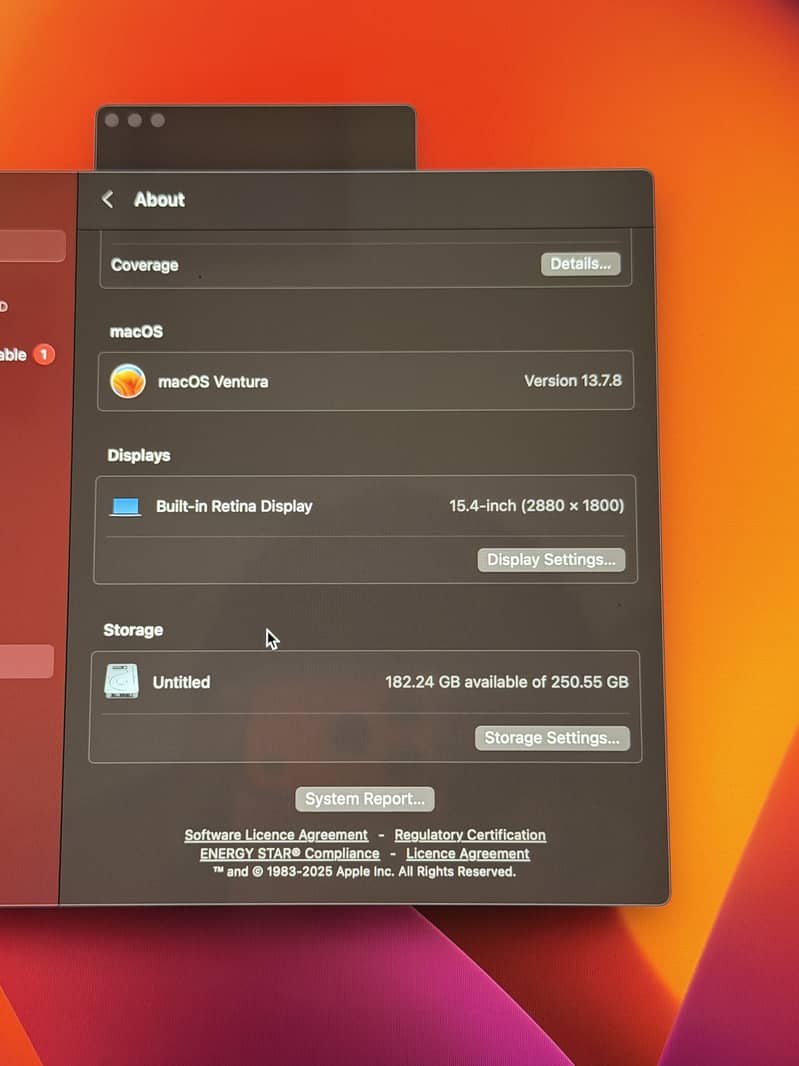Open Display Settings button
This screenshot has width=799, height=1066.
click(551, 560)
